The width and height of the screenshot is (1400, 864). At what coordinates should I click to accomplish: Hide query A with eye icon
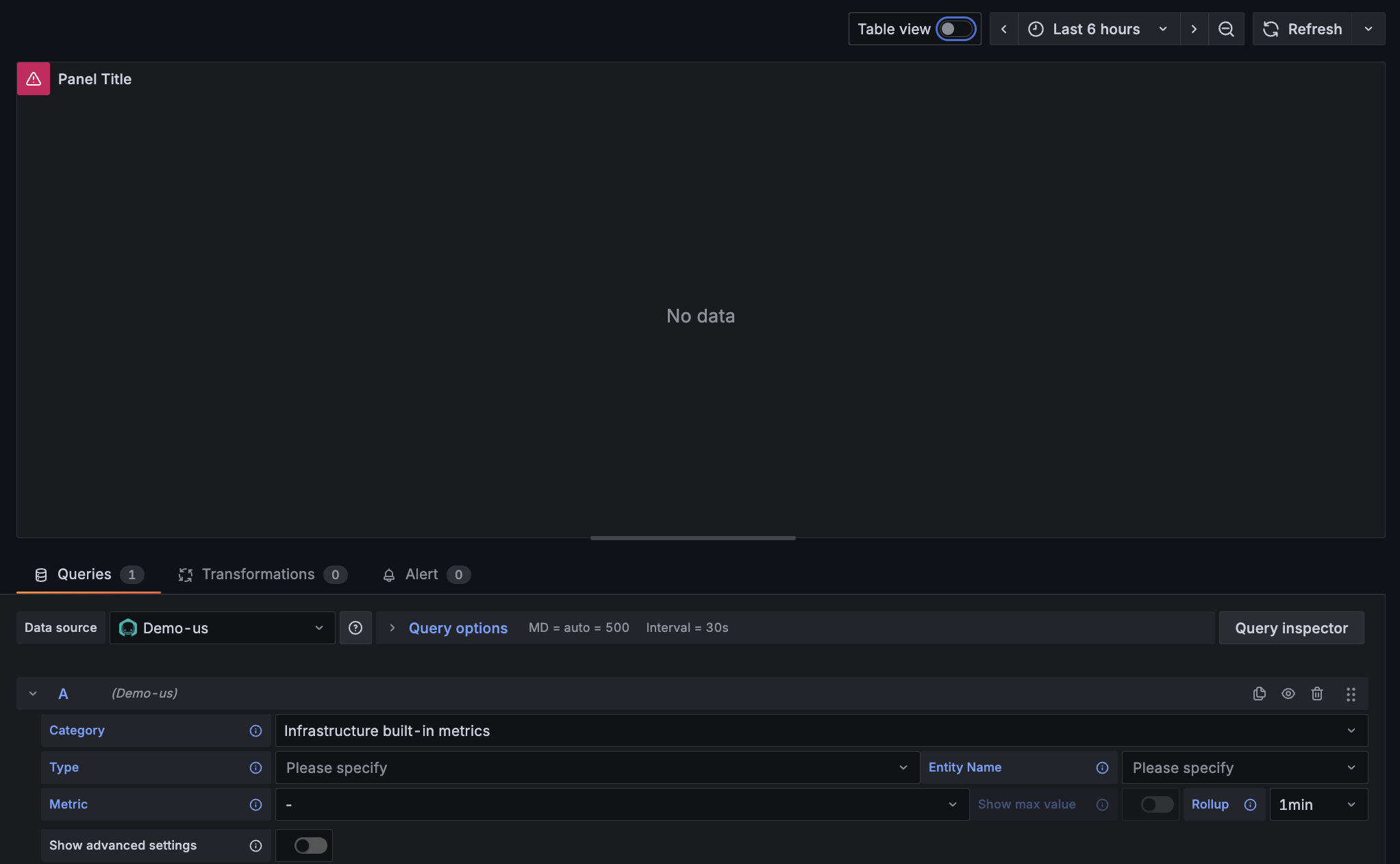pos(1288,694)
